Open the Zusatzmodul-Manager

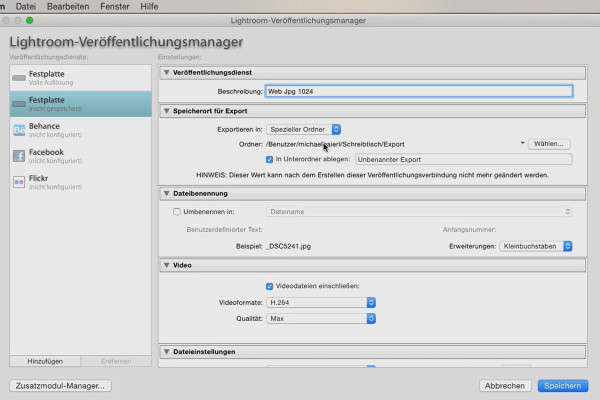pos(60,386)
